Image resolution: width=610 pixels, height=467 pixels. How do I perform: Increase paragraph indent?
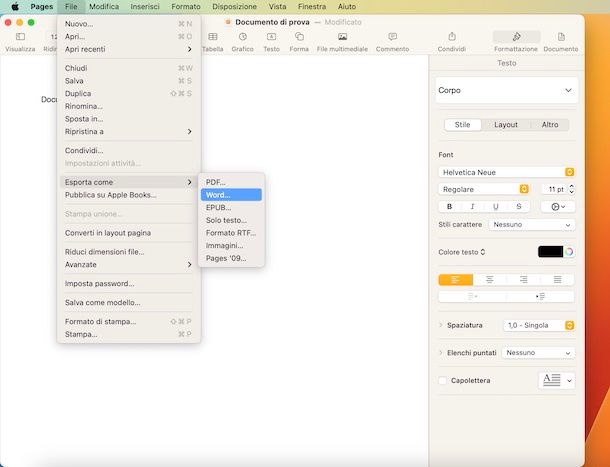[x=540, y=297]
